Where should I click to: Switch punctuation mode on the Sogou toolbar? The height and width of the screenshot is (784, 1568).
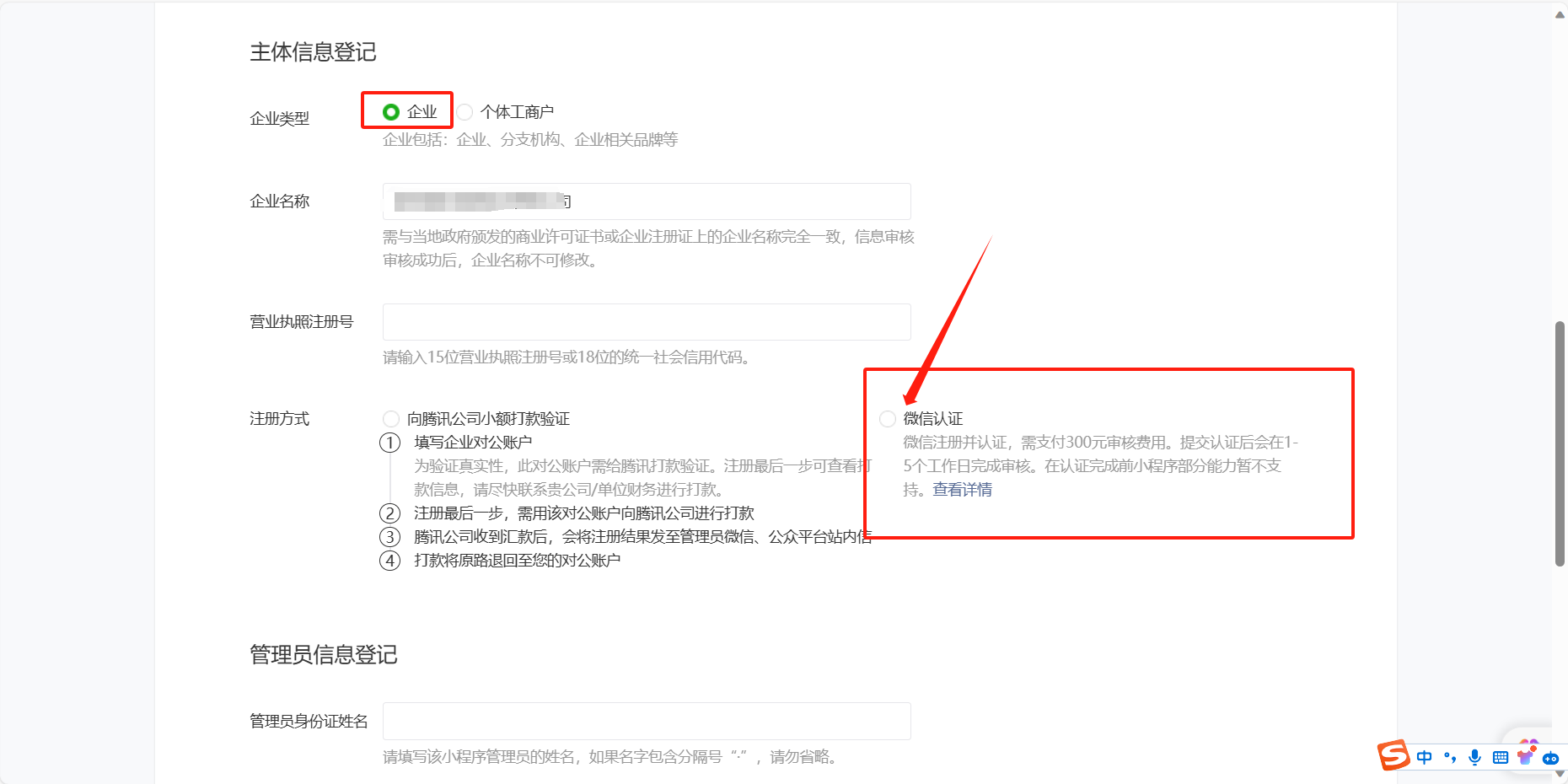(1450, 757)
